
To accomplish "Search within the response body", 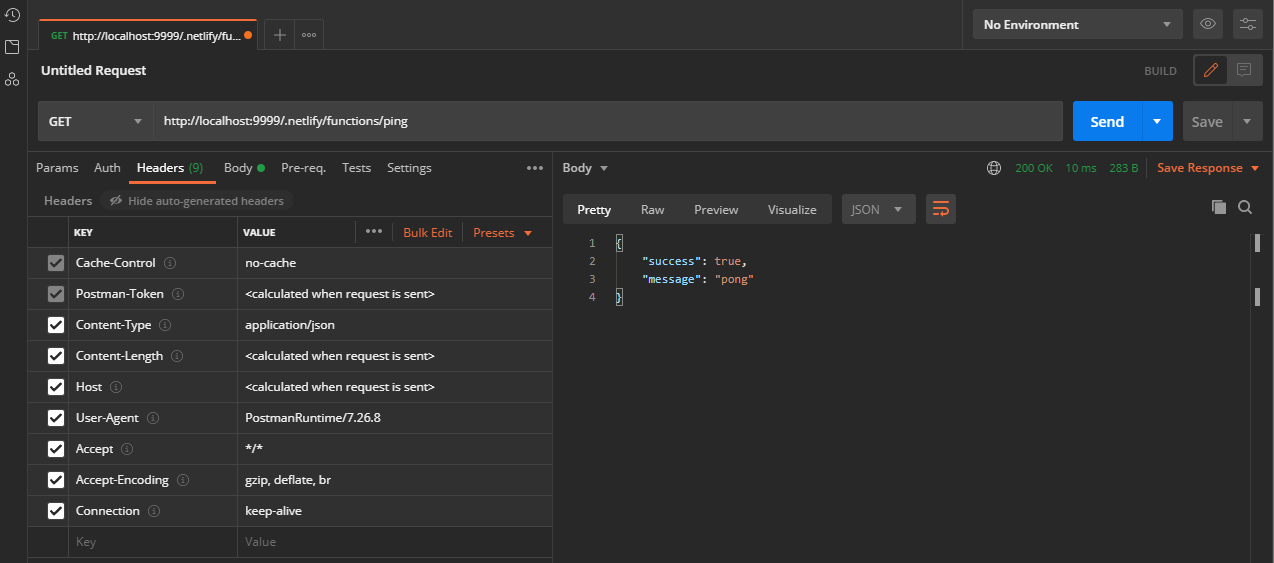I will (x=1245, y=207).
